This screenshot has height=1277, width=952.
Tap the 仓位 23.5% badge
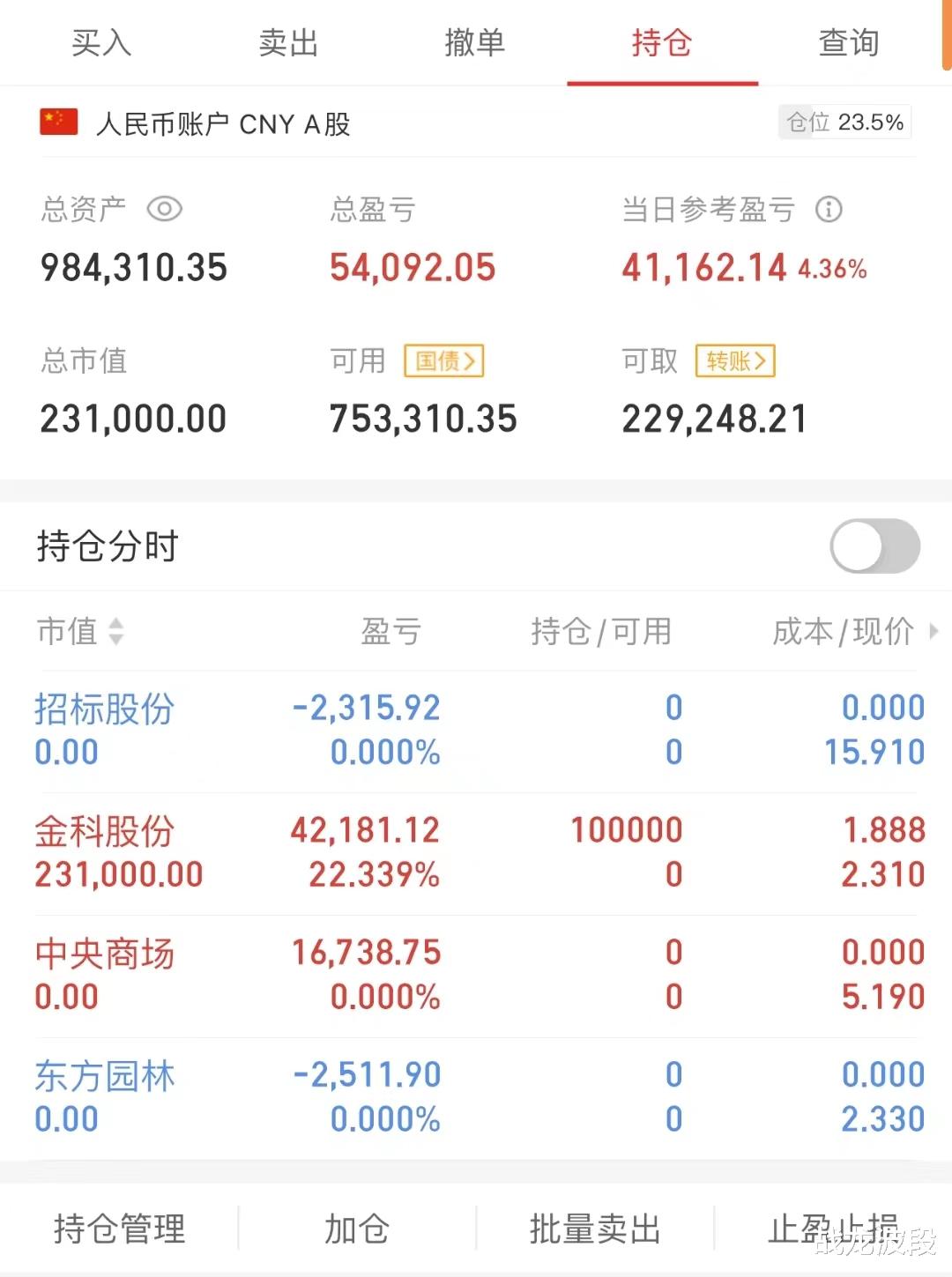pyautogui.click(x=844, y=123)
